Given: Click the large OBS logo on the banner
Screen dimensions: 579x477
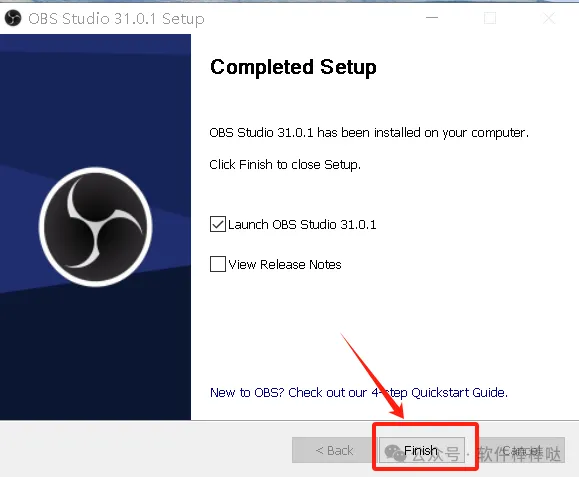Looking at the screenshot, I should (96, 227).
